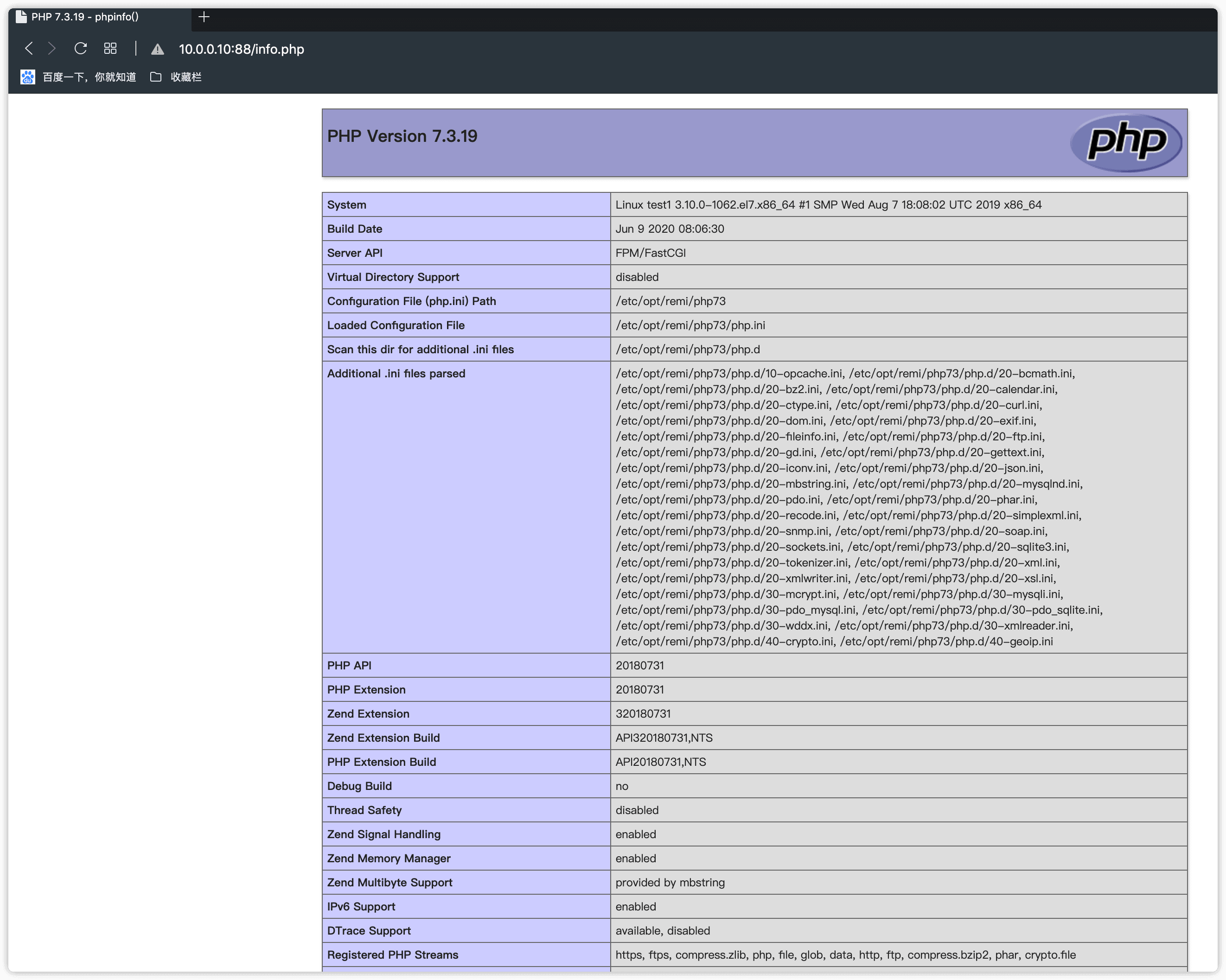
Task: Select the Debug Build label
Action: tap(359, 786)
